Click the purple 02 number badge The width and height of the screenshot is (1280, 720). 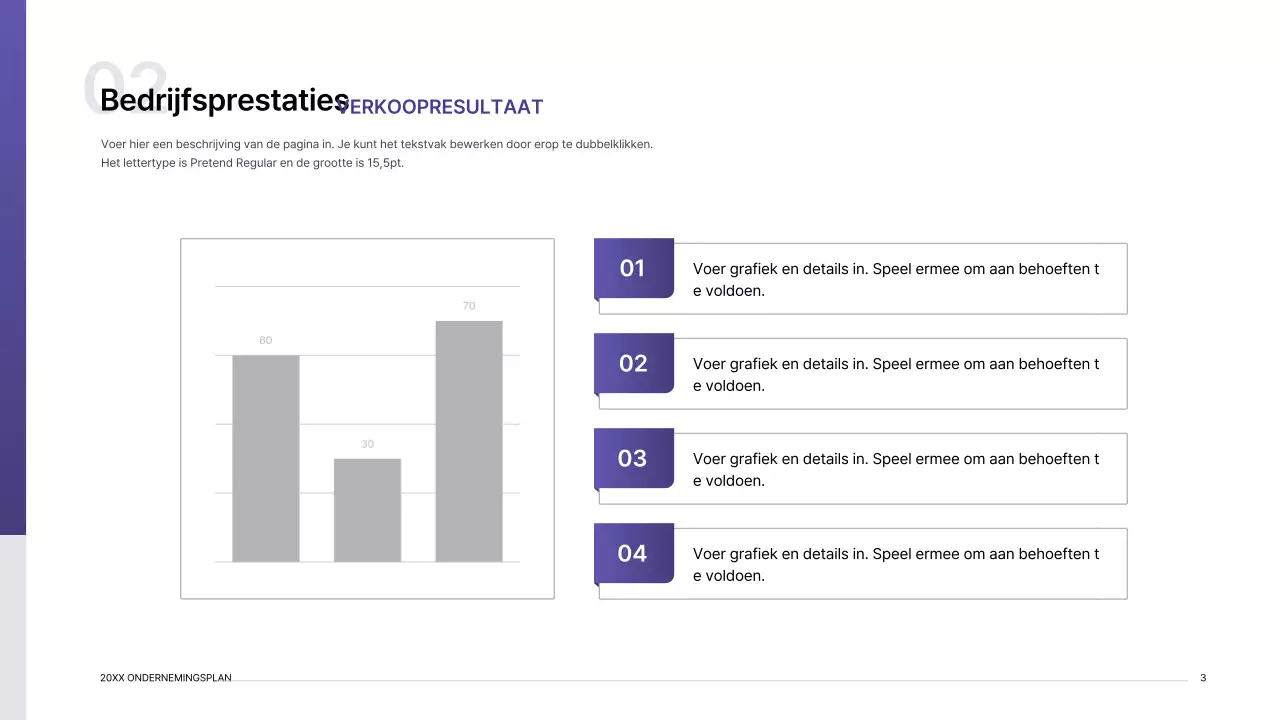tap(633, 363)
